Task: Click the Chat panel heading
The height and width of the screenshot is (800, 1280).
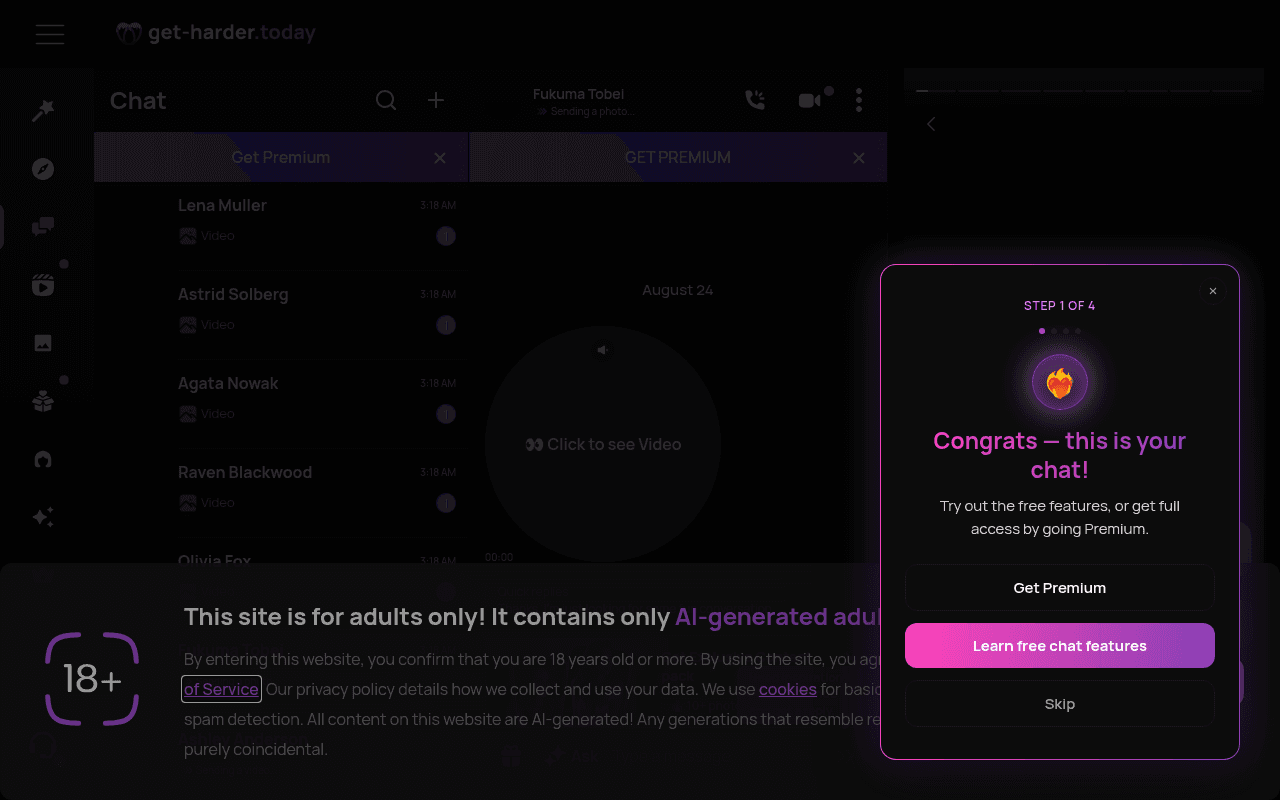Action: point(138,100)
